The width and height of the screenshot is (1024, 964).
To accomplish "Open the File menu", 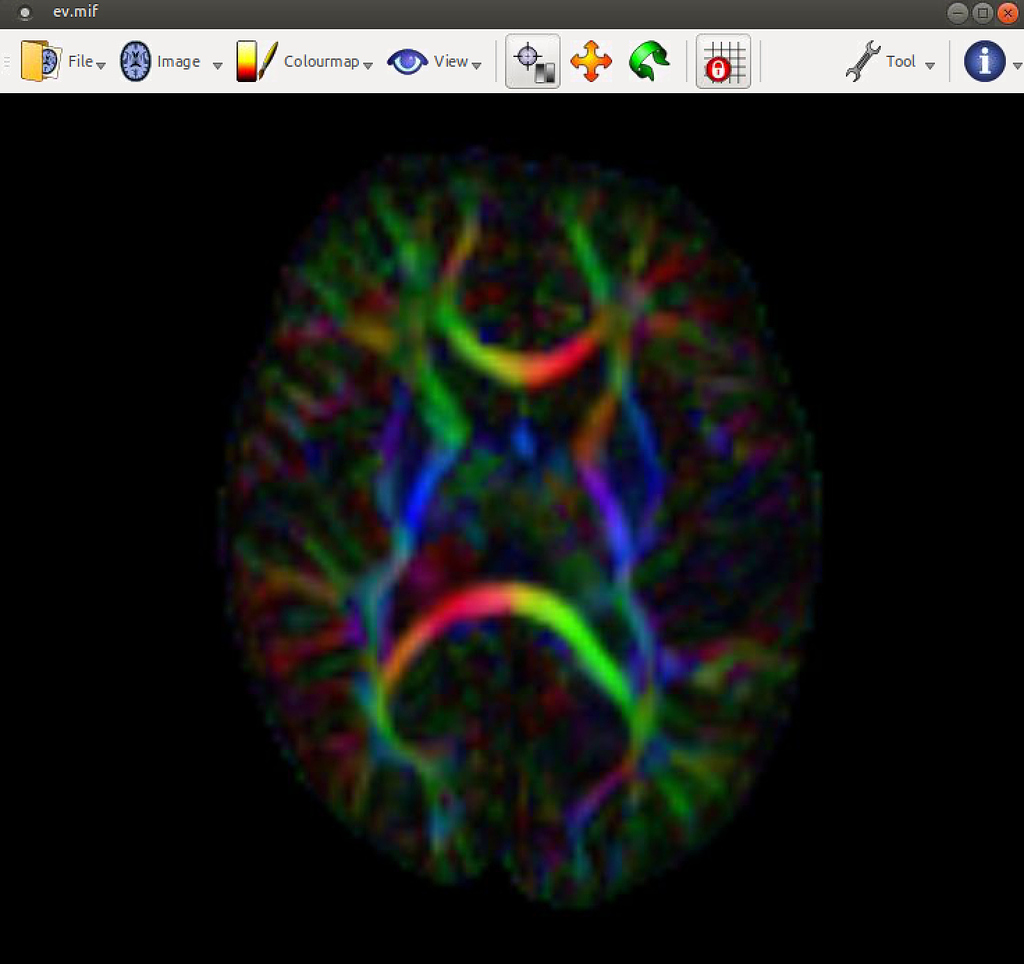I will pyautogui.click(x=80, y=60).
